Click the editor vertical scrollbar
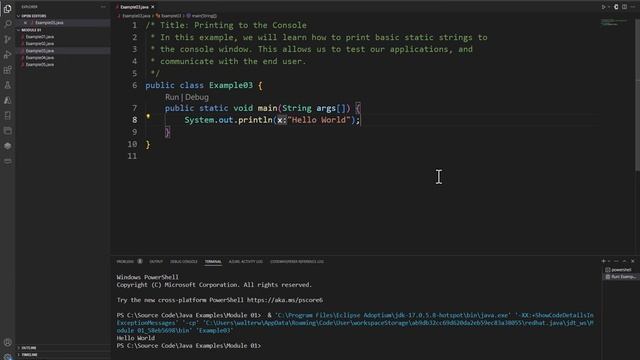640x360 pixels. [x=638, y=94]
